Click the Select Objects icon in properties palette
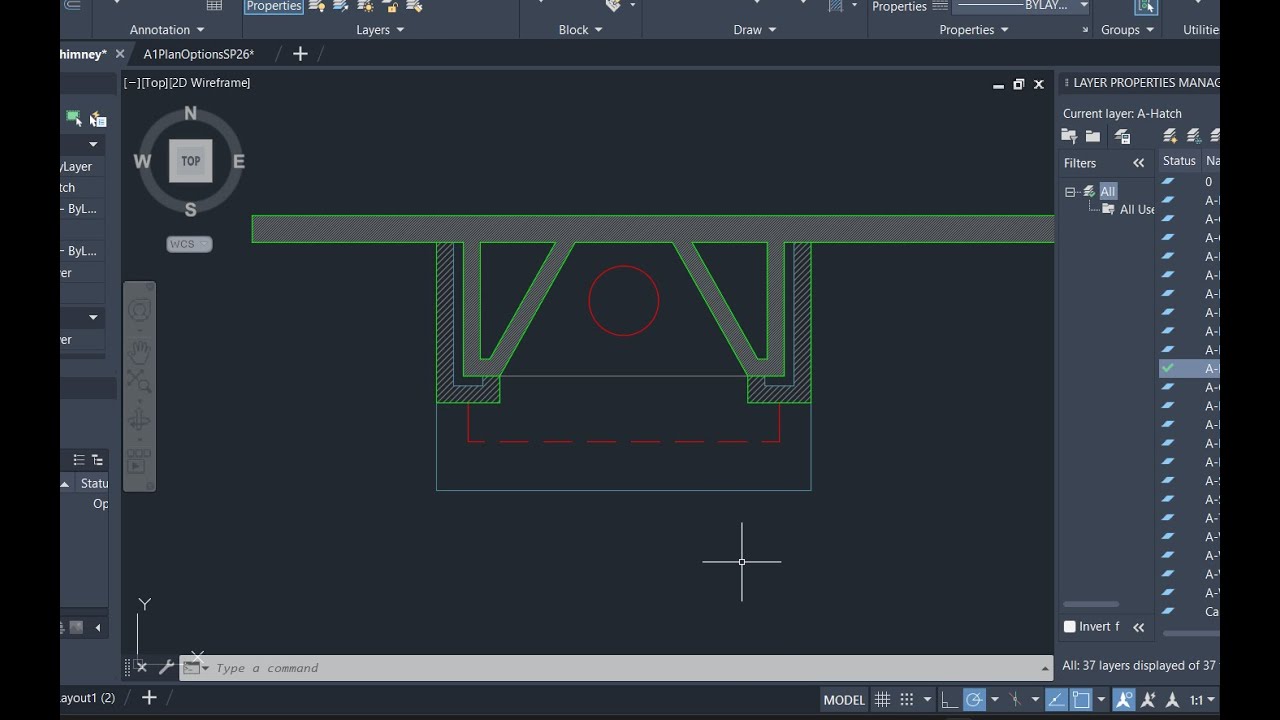1280x720 pixels. click(73, 118)
